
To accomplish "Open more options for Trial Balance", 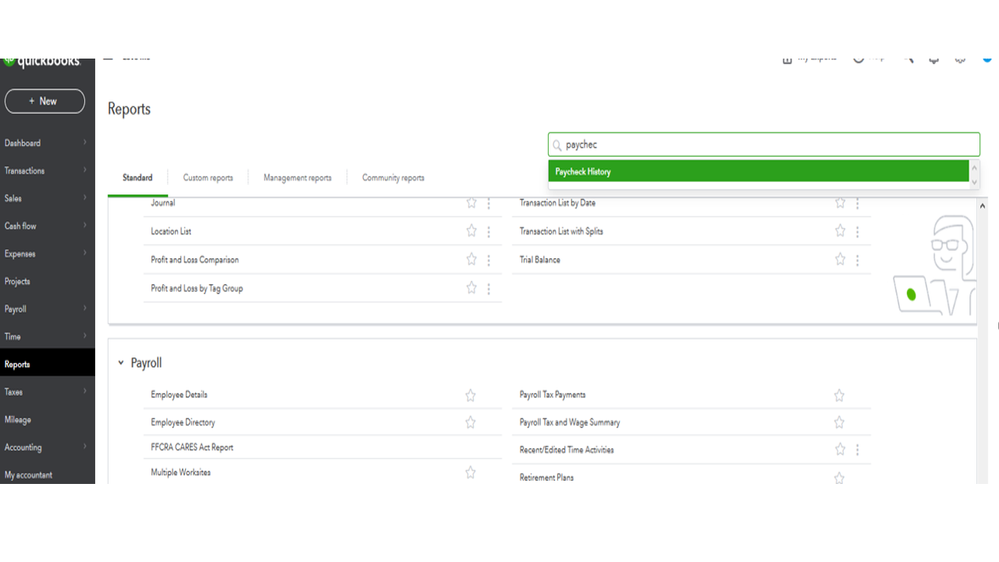I will [x=858, y=260].
